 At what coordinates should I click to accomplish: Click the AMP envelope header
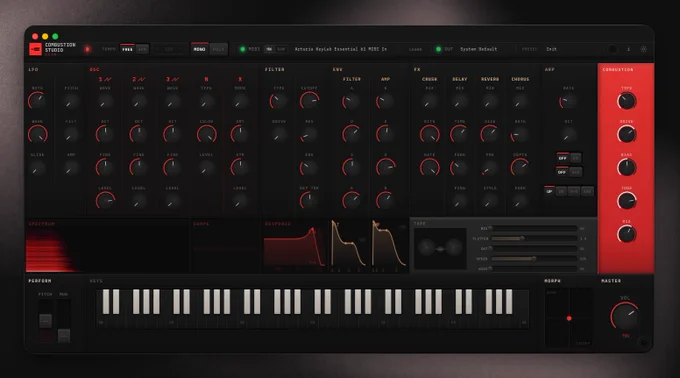tap(385, 79)
